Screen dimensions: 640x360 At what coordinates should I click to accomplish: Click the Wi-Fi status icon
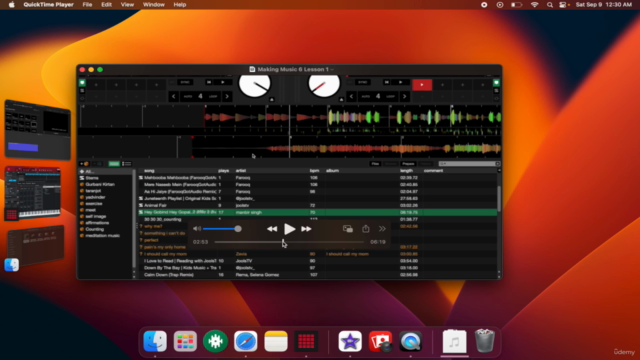point(535,5)
